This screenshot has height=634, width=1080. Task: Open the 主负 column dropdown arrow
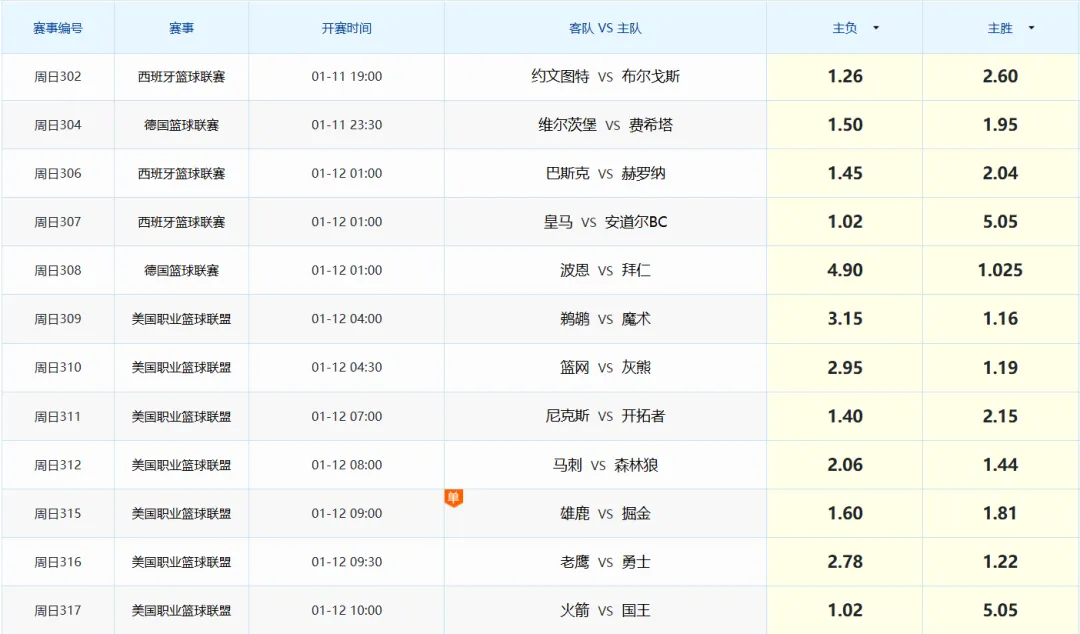point(876,28)
